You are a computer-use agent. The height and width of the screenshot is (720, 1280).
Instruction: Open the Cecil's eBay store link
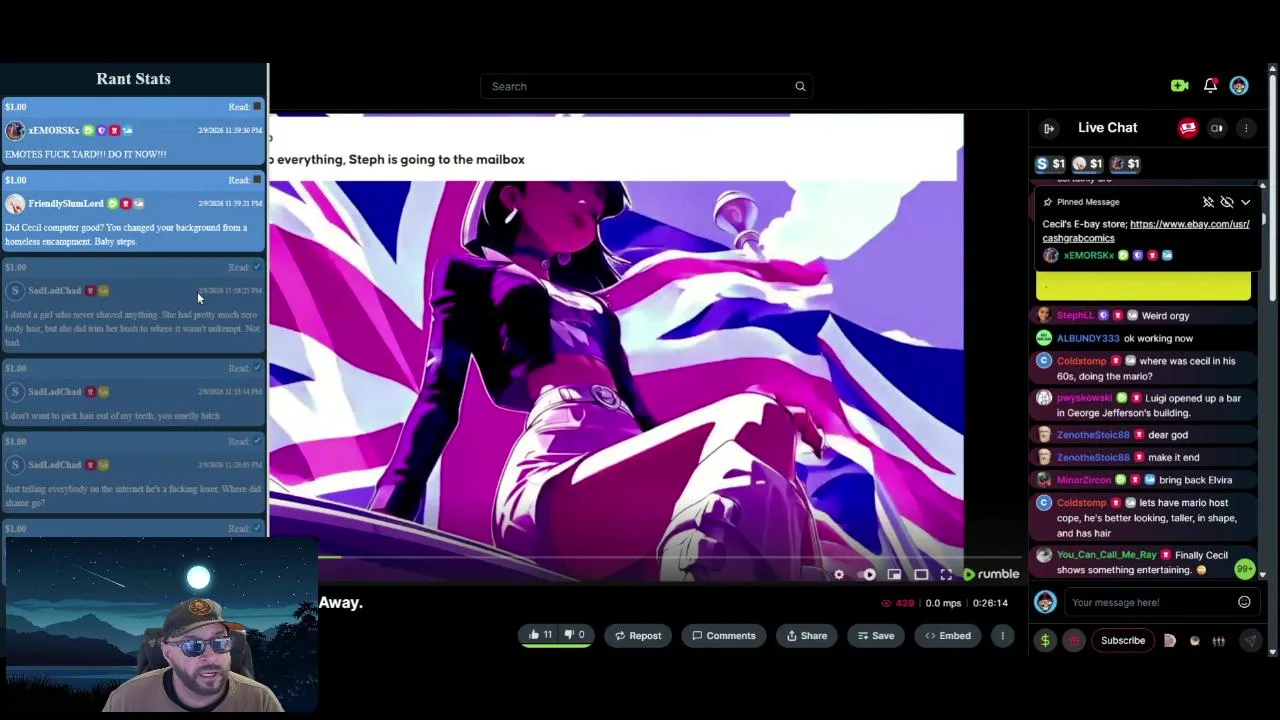point(1146,231)
